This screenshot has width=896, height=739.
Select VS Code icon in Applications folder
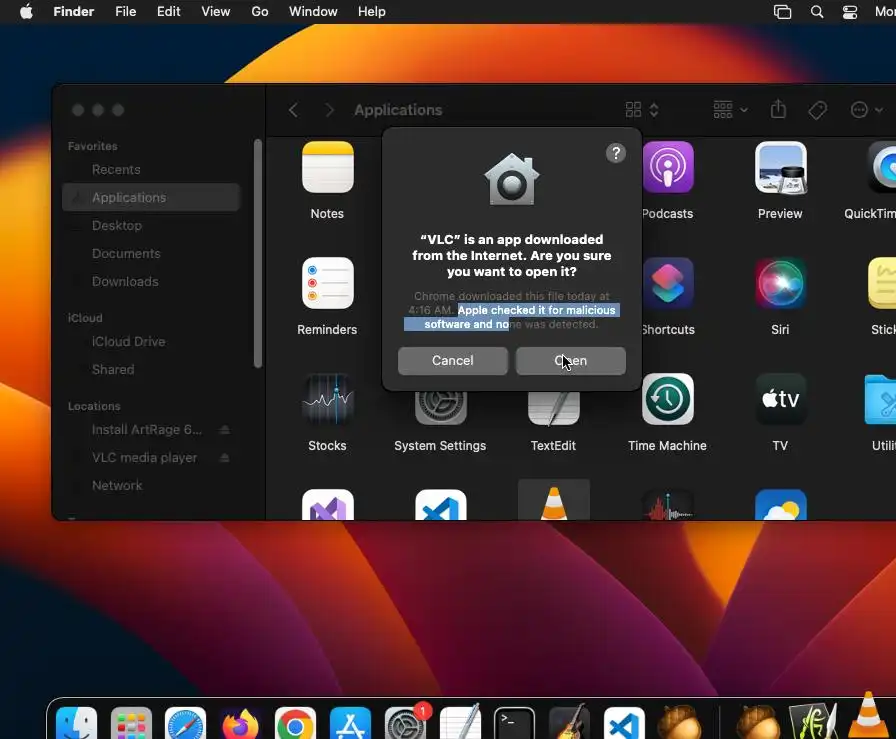[441, 505]
